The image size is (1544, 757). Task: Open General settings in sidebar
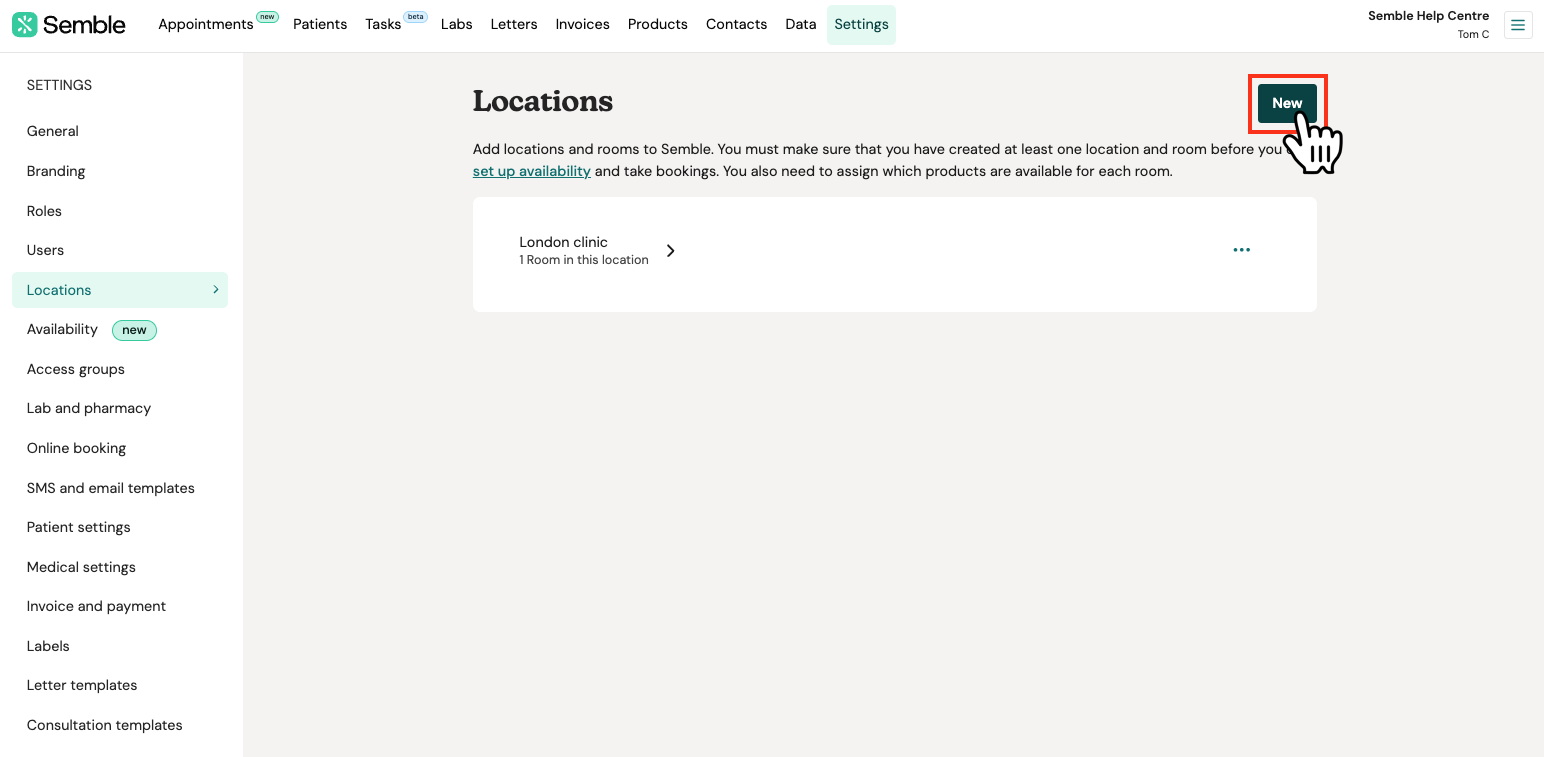click(x=53, y=131)
